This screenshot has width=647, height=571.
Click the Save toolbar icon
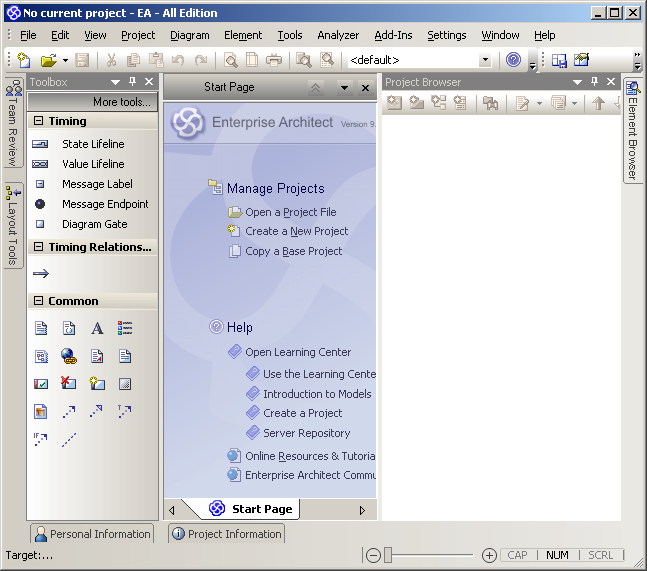(82, 60)
